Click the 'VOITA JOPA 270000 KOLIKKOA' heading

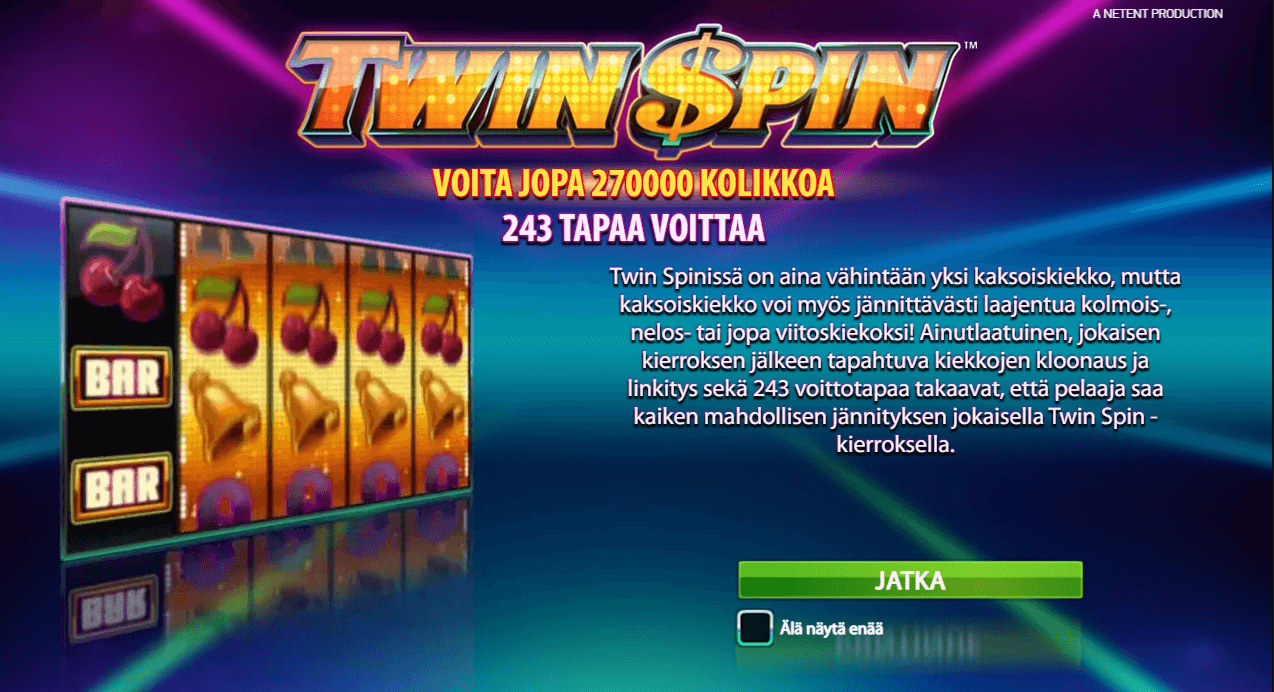633,184
